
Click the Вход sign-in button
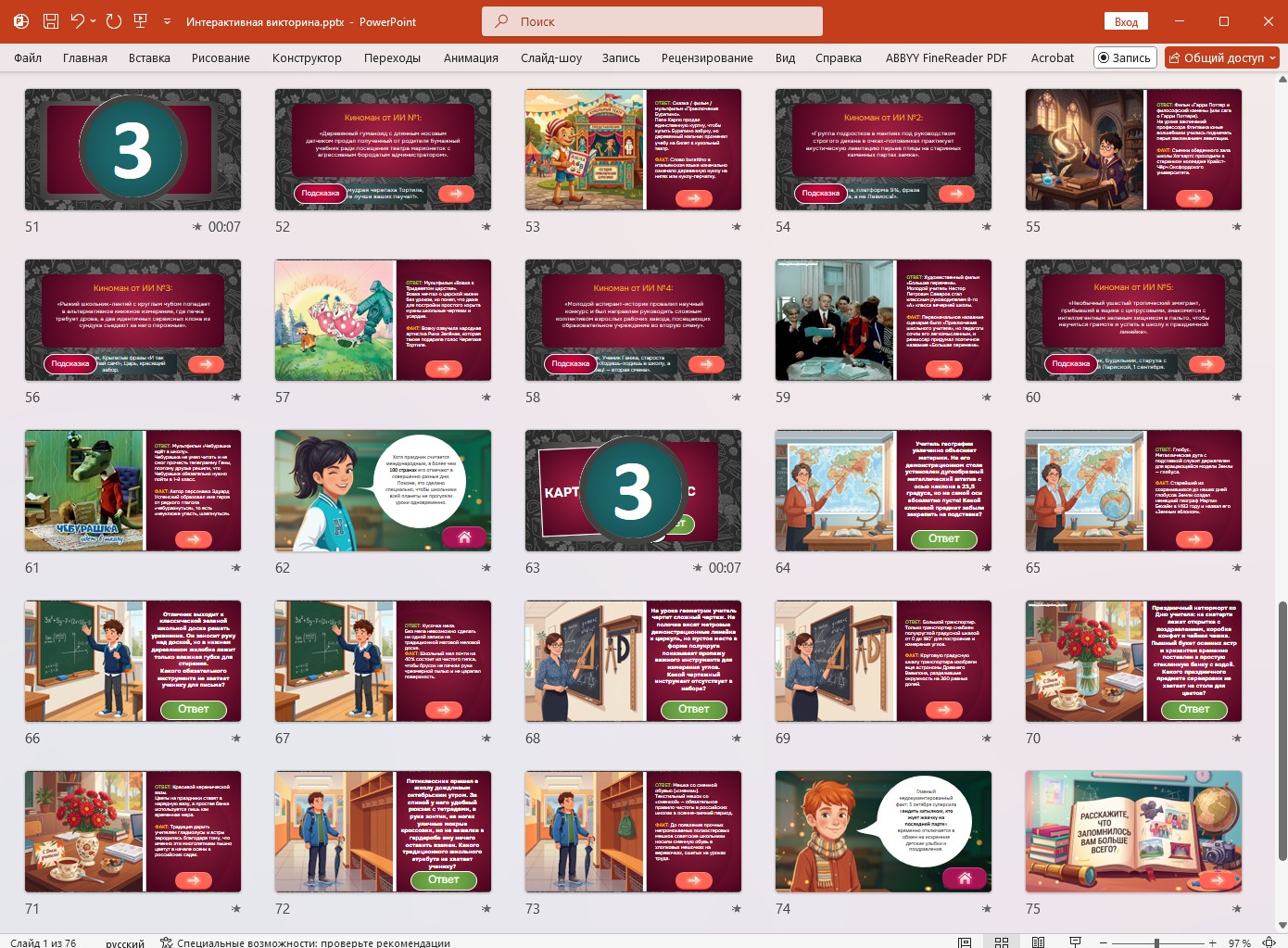1126,21
